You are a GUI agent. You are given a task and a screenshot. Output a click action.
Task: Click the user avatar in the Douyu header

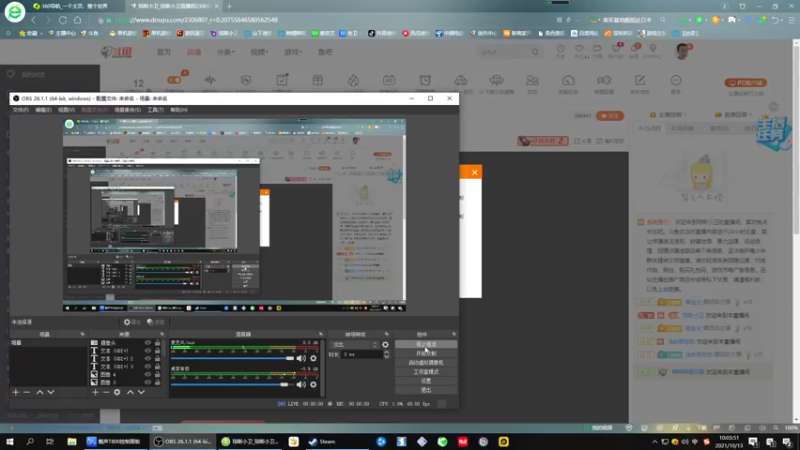point(682,51)
